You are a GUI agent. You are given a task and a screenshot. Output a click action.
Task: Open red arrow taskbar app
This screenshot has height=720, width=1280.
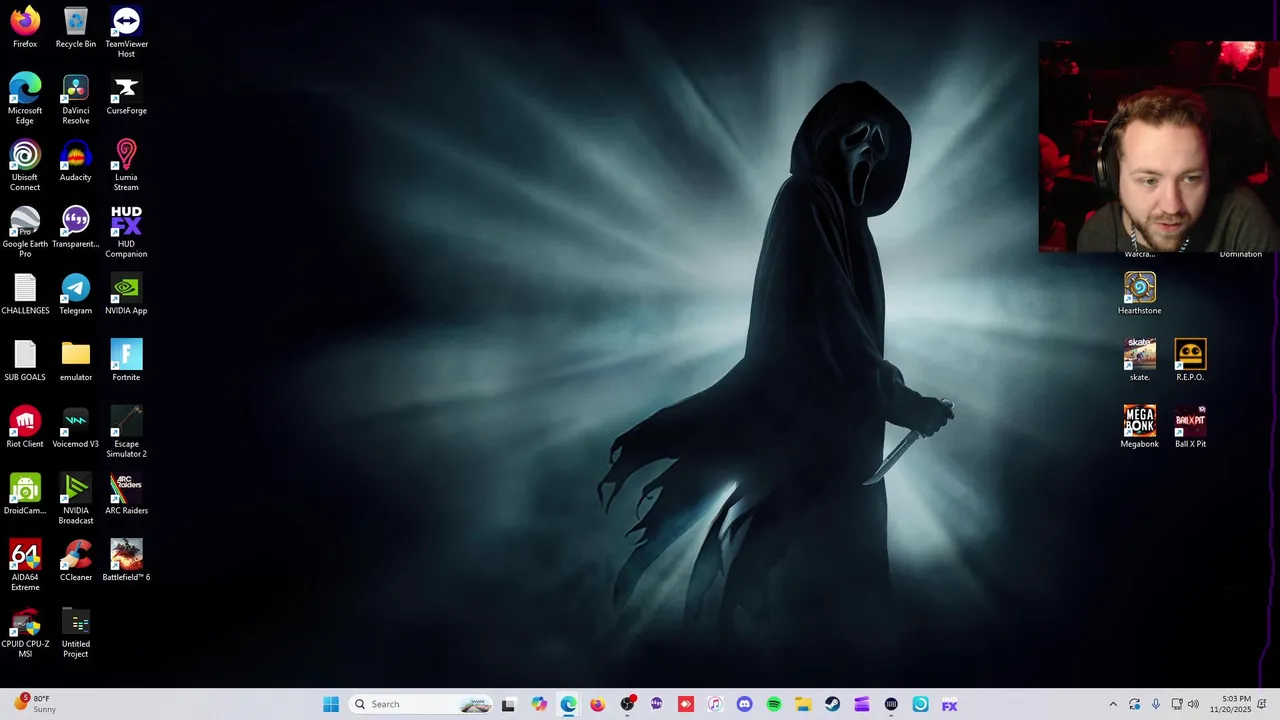[x=685, y=704]
